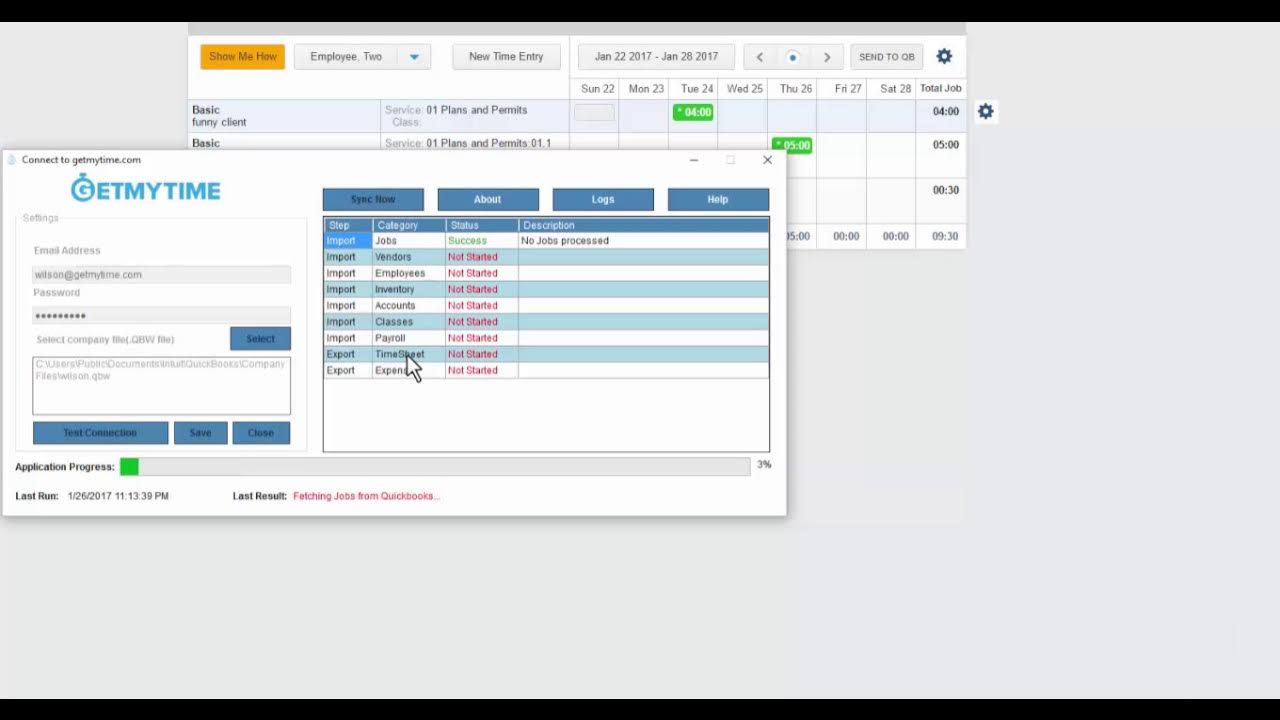Focus the Password field
1280x720 pixels.
161,316
